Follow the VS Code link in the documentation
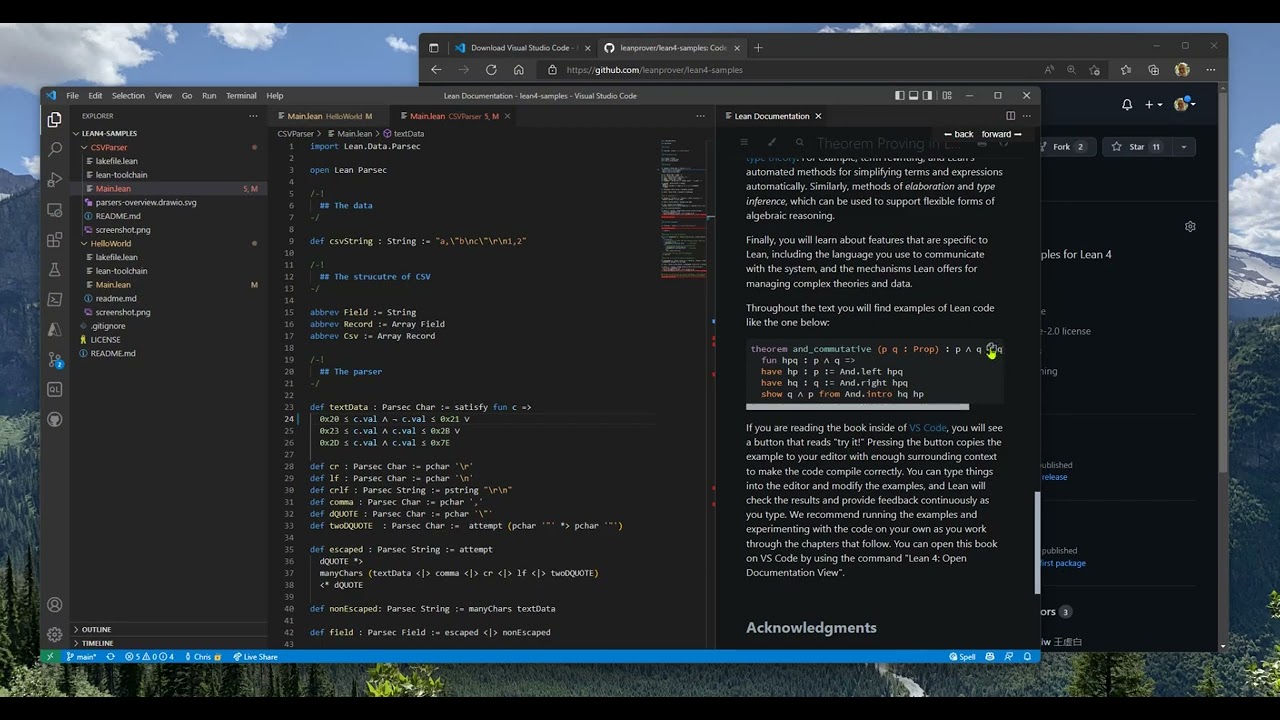Screen dimensions: 1280x720 click(x=926, y=428)
